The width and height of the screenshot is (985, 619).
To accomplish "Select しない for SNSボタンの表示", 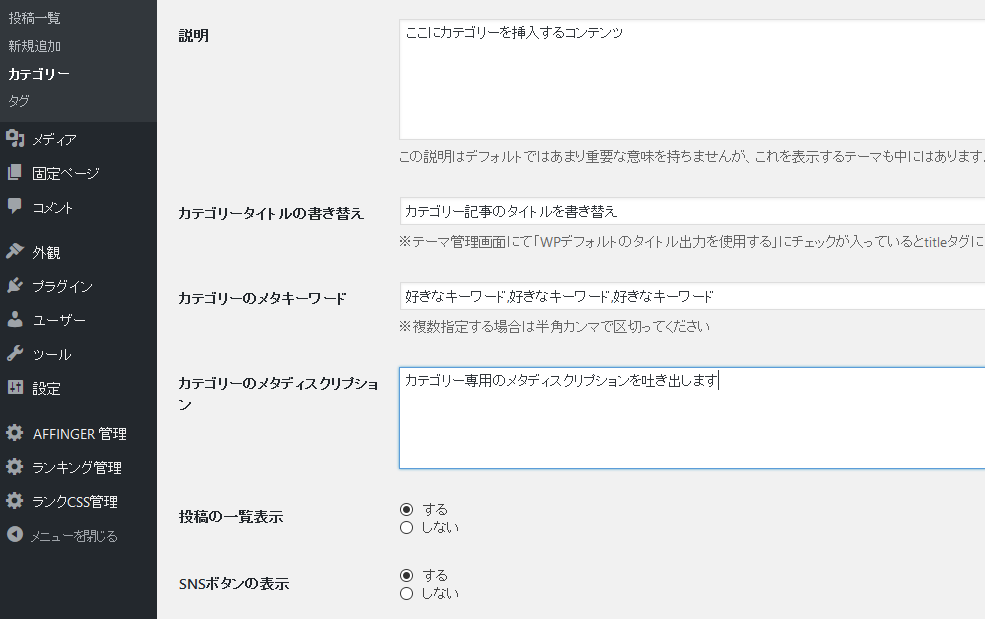I will coord(406,594).
